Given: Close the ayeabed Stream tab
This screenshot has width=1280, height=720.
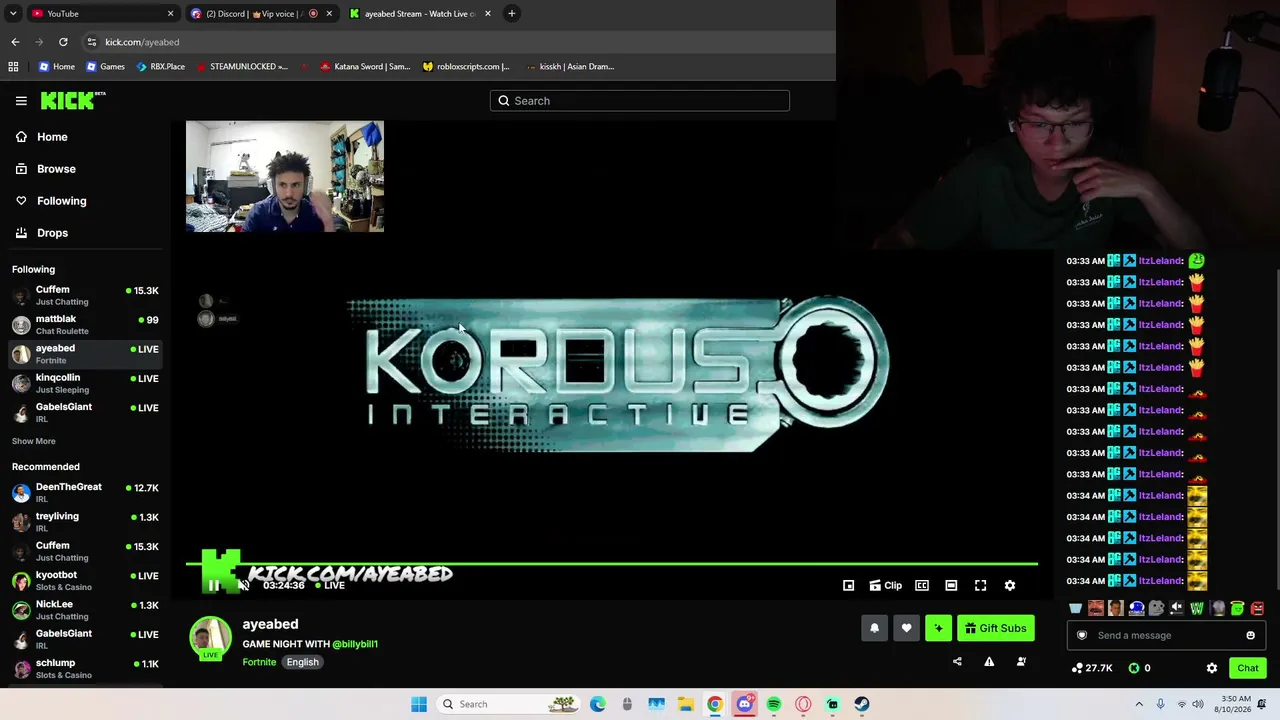Looking at the screenshot, I should [x=488, y=14].
